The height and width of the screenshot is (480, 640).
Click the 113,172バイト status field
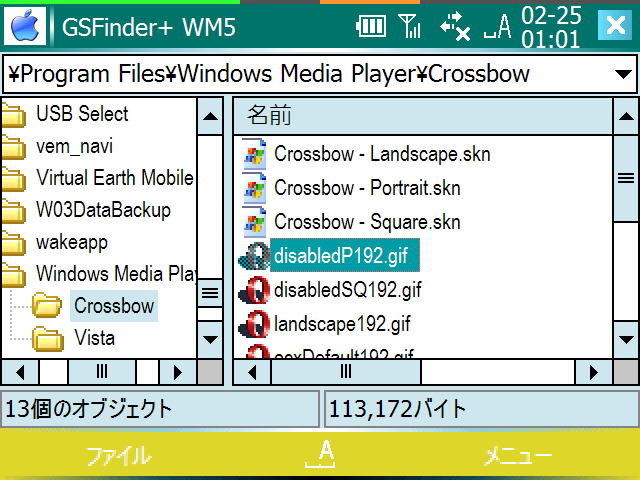(x=482, y=409)
